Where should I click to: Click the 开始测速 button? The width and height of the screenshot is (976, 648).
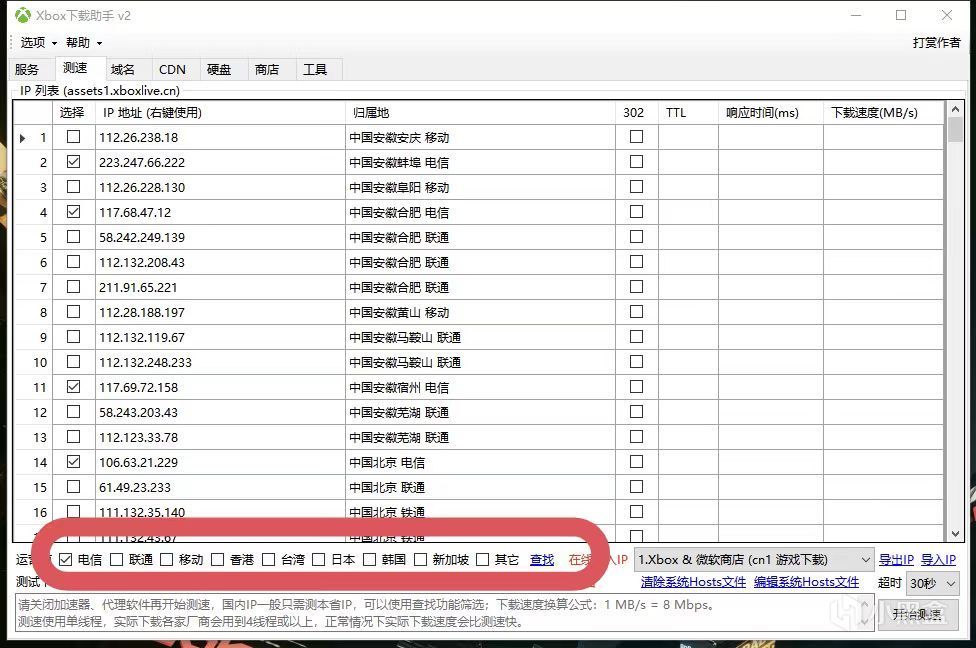[916, 614]
